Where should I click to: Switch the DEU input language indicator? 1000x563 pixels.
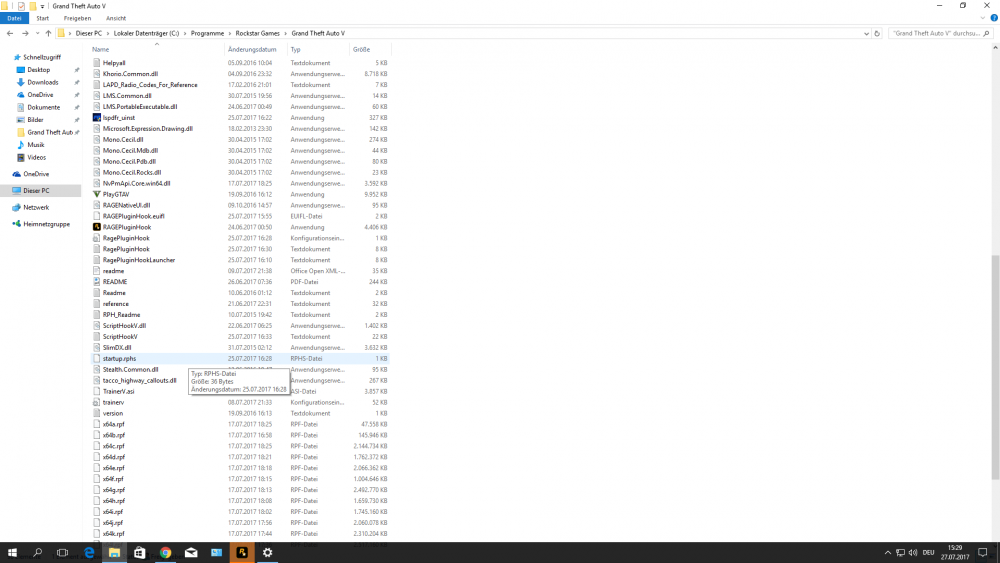point(929,553)
